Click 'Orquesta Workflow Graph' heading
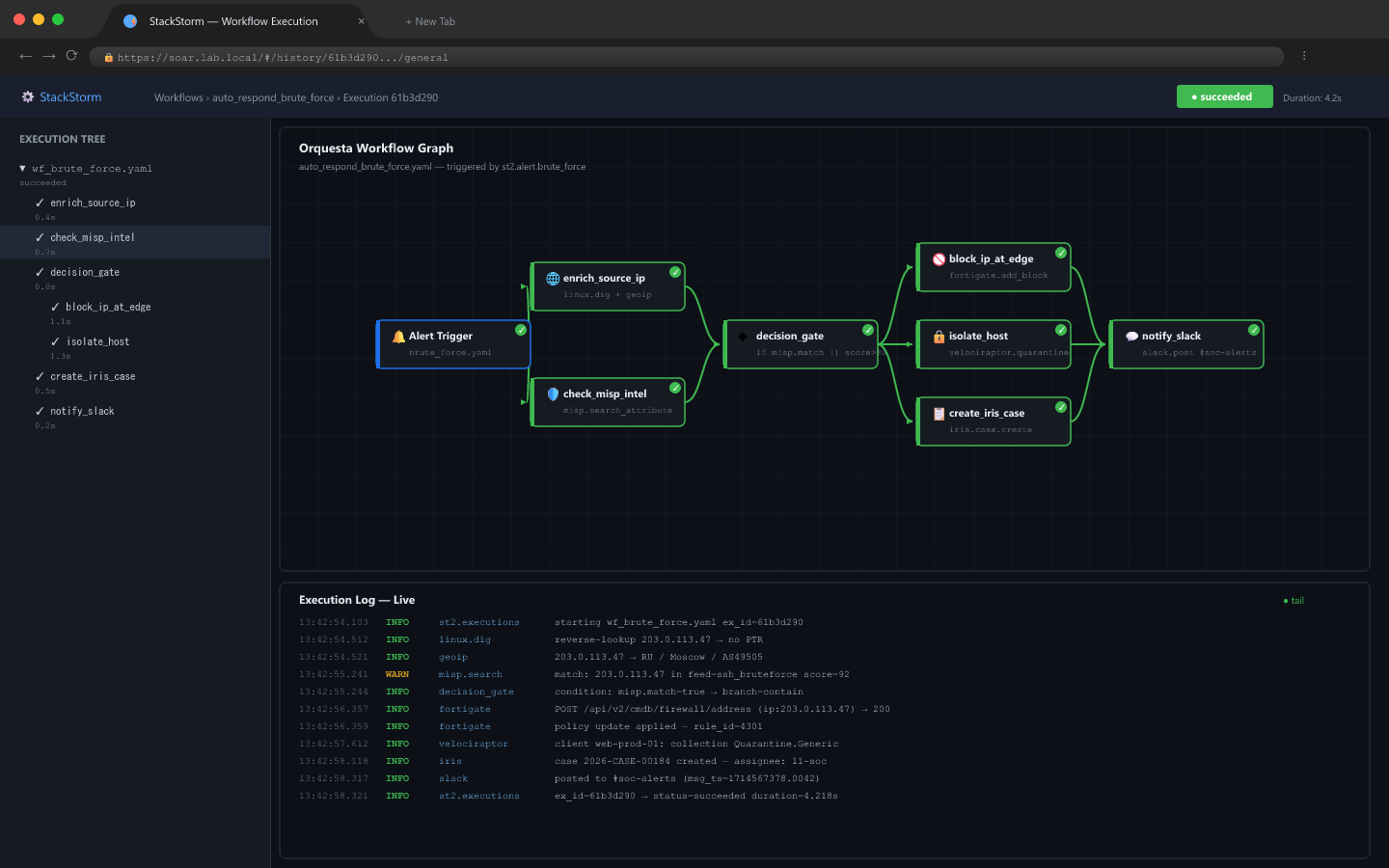This screenshot has width=1389, height=868. (376, 149)
